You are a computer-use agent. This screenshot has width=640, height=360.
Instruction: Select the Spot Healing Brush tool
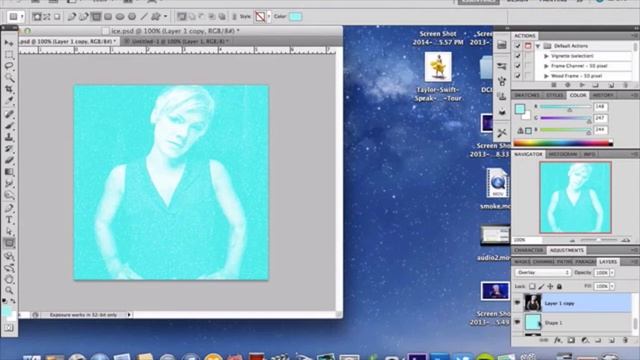(x=9, y=114)
